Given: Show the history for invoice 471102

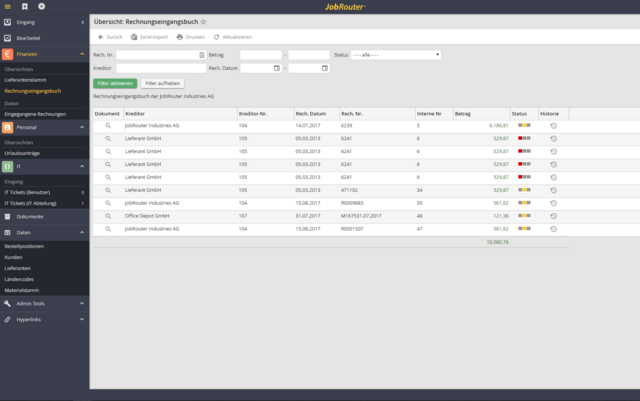Looking at the screenshot, I should pyautogui.click(x=553, y=190).
